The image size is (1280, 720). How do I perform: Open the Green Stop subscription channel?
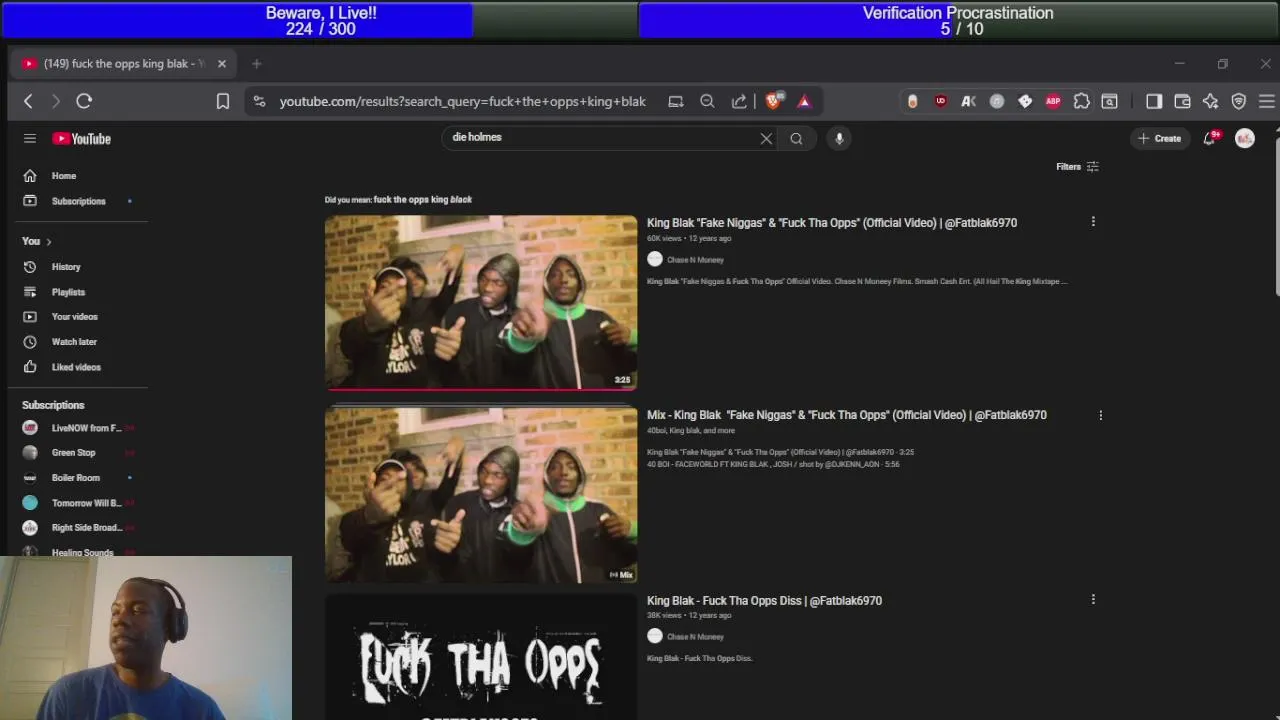point(78,453)
